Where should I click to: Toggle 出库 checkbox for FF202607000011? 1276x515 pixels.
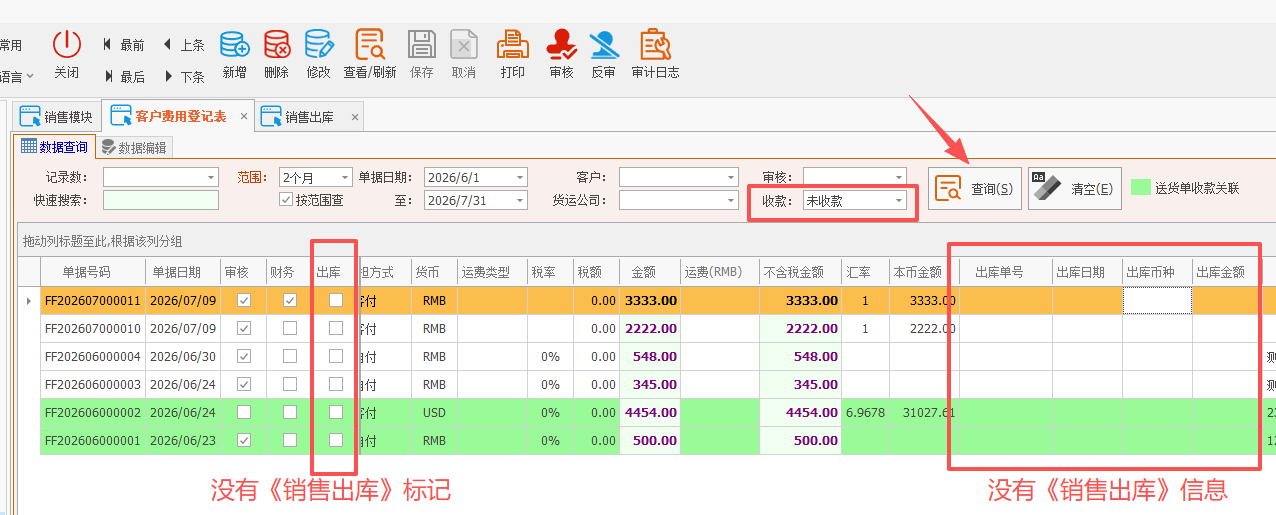336,300
